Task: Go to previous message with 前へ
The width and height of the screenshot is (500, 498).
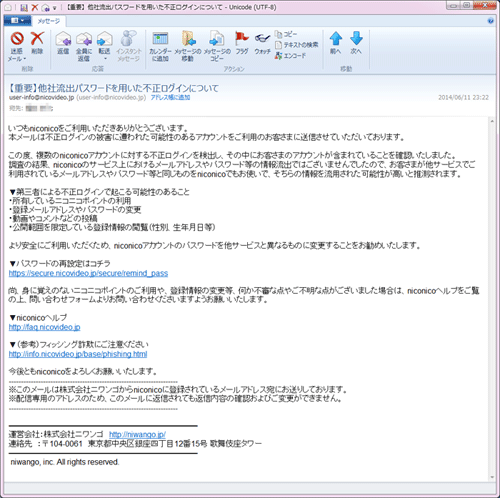Action: [335, 43]
